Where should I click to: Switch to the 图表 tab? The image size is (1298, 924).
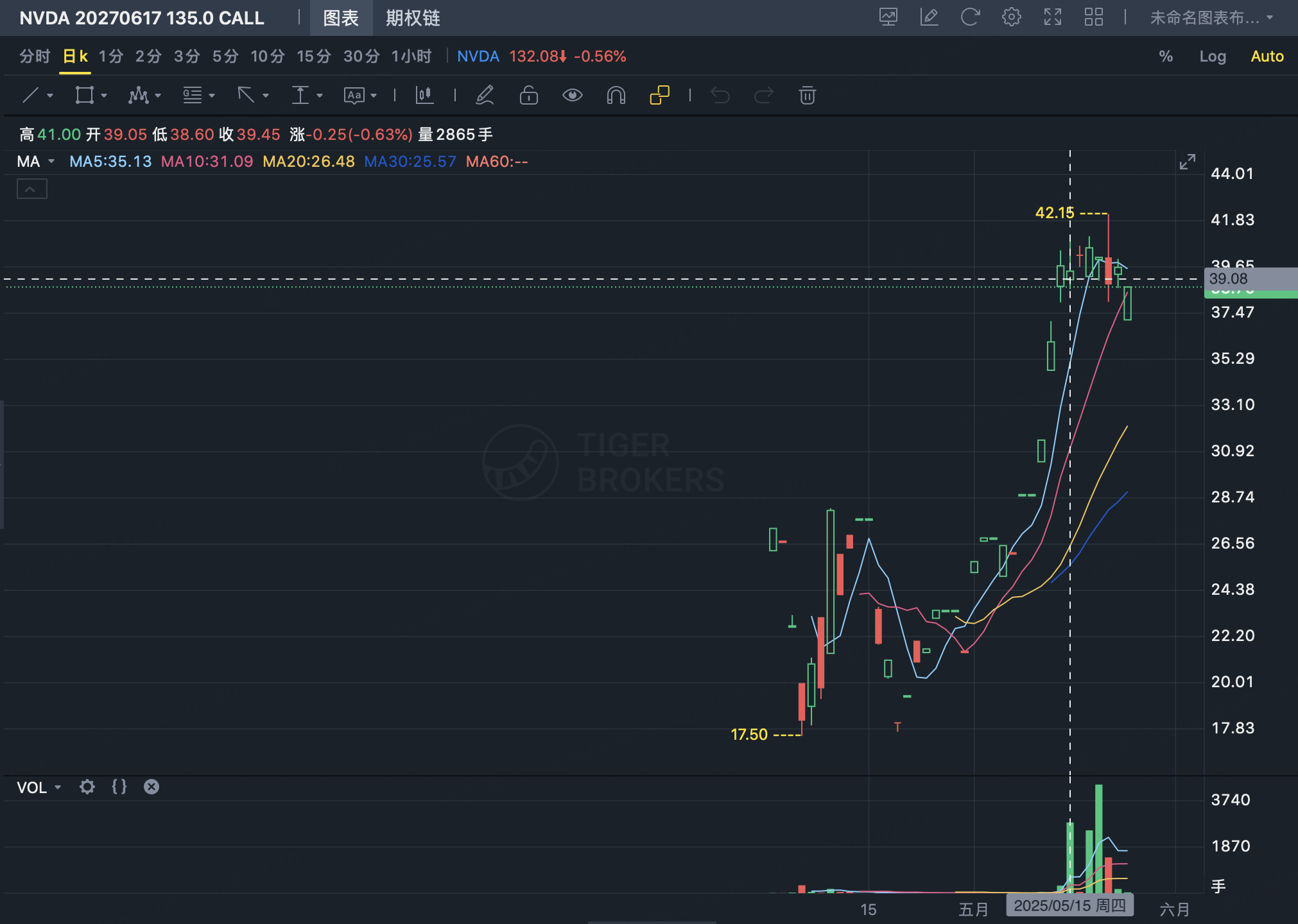pyautogui.click(x=341, y=18)
